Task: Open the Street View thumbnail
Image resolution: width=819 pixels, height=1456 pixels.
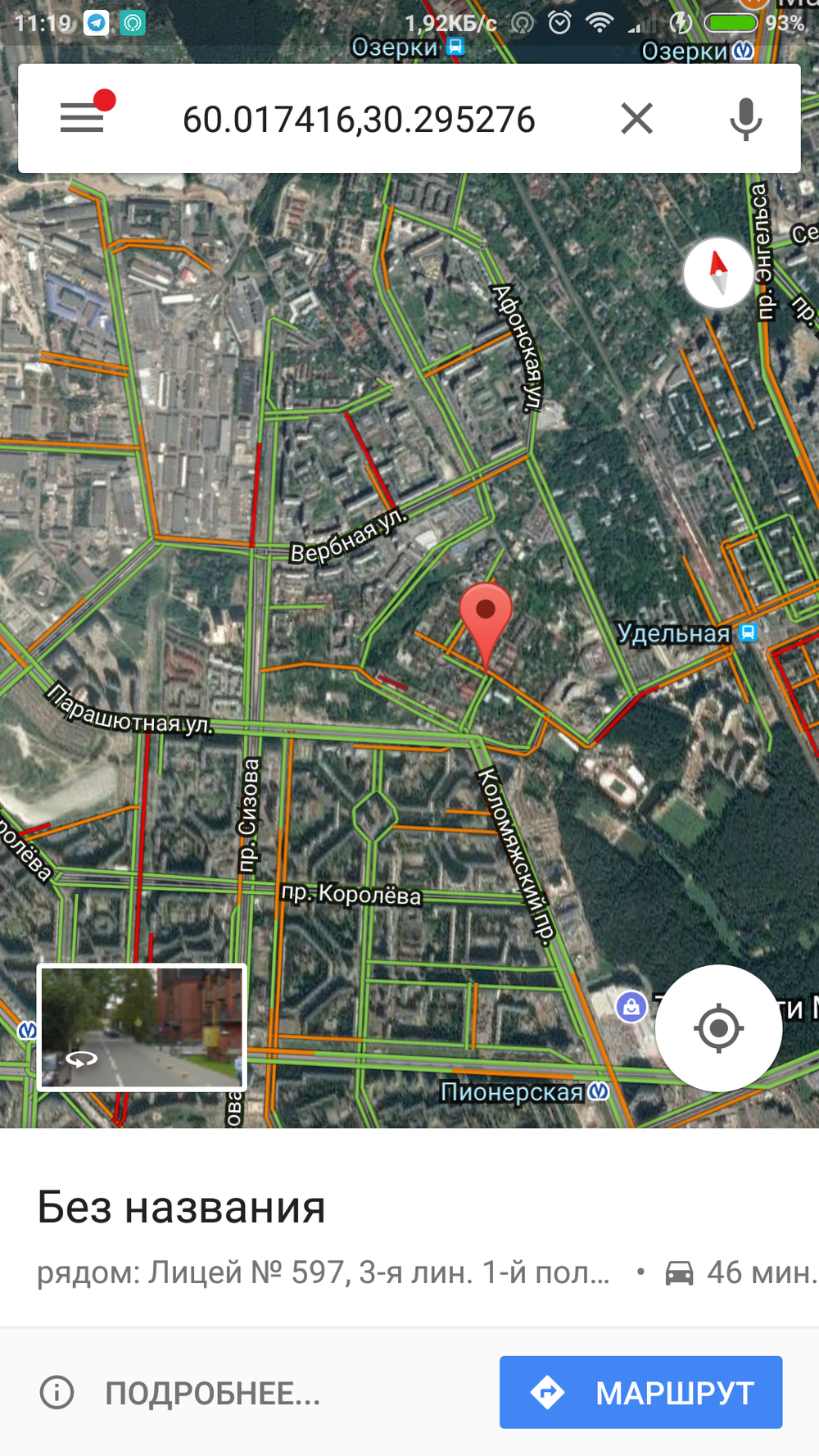Action: (142, 1027)
